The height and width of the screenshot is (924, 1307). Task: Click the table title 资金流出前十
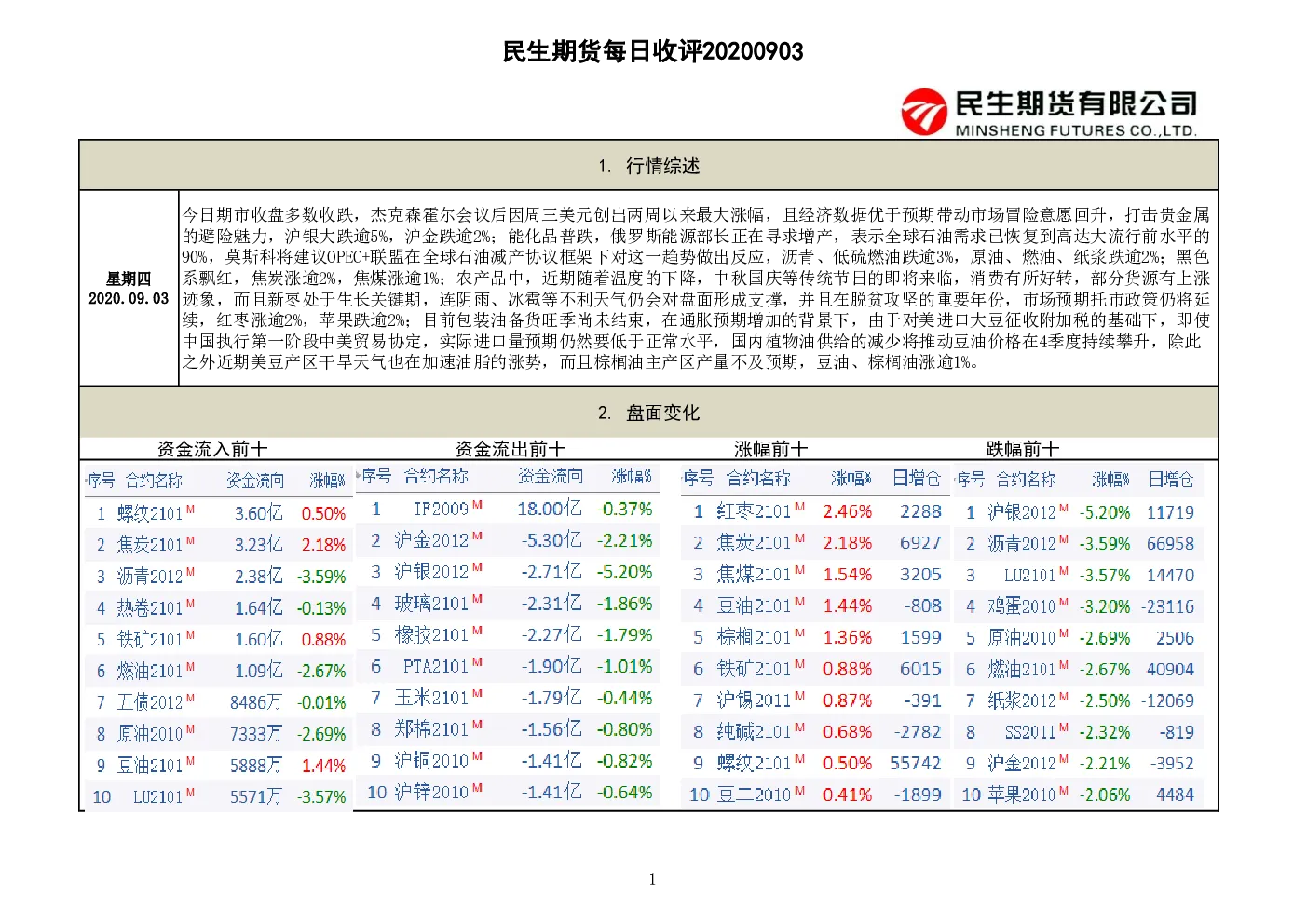(511, 449)
